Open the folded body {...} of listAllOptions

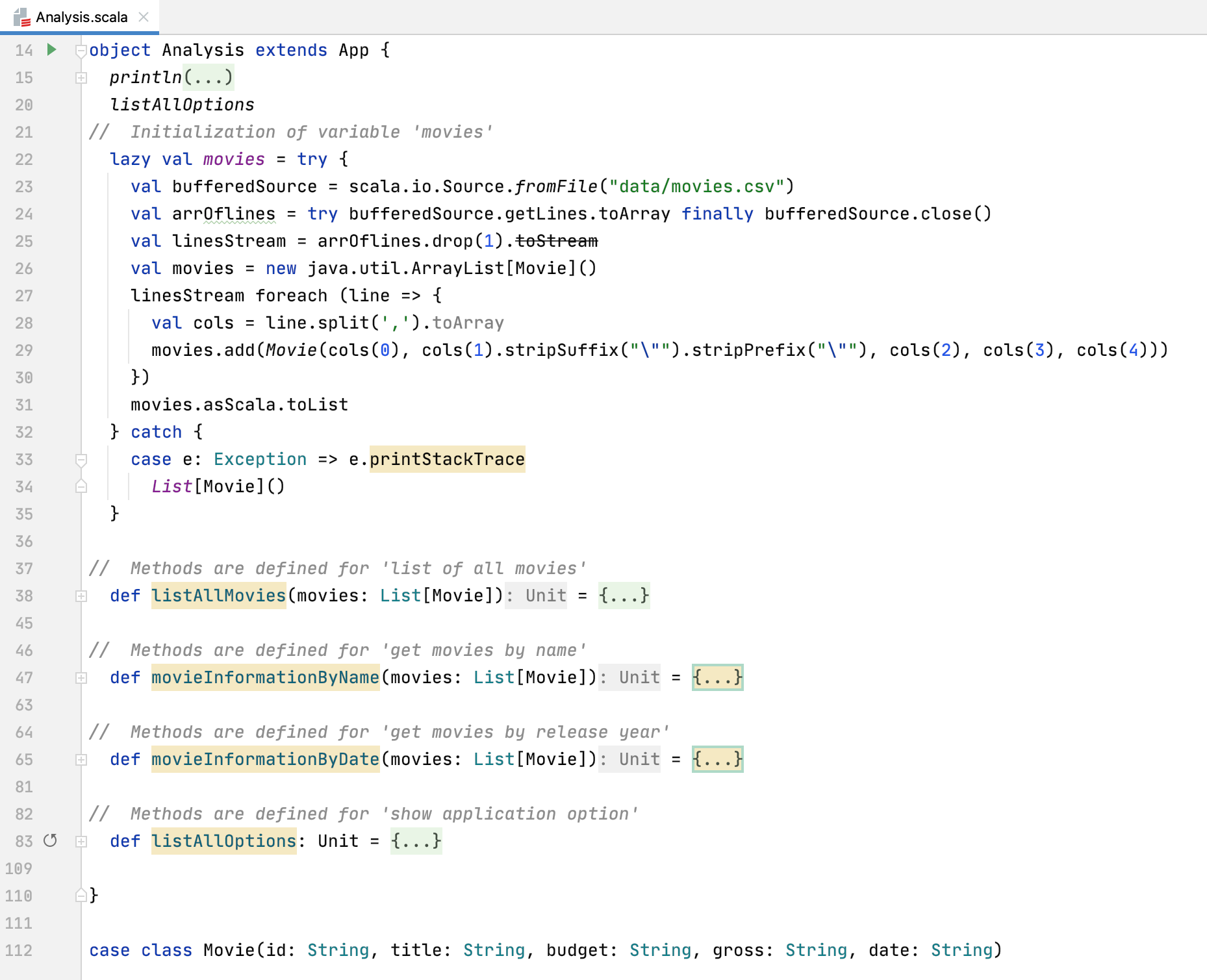pos(416,841)
